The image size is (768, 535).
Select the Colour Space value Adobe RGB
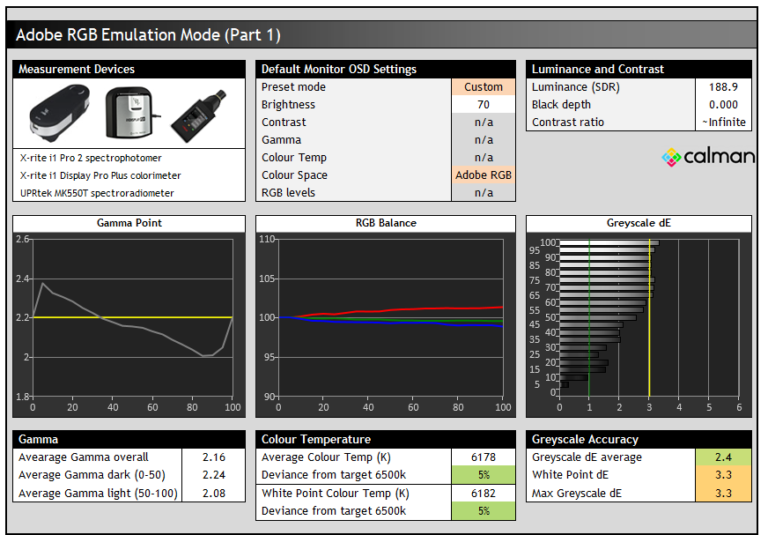click(x=483, y=175)
